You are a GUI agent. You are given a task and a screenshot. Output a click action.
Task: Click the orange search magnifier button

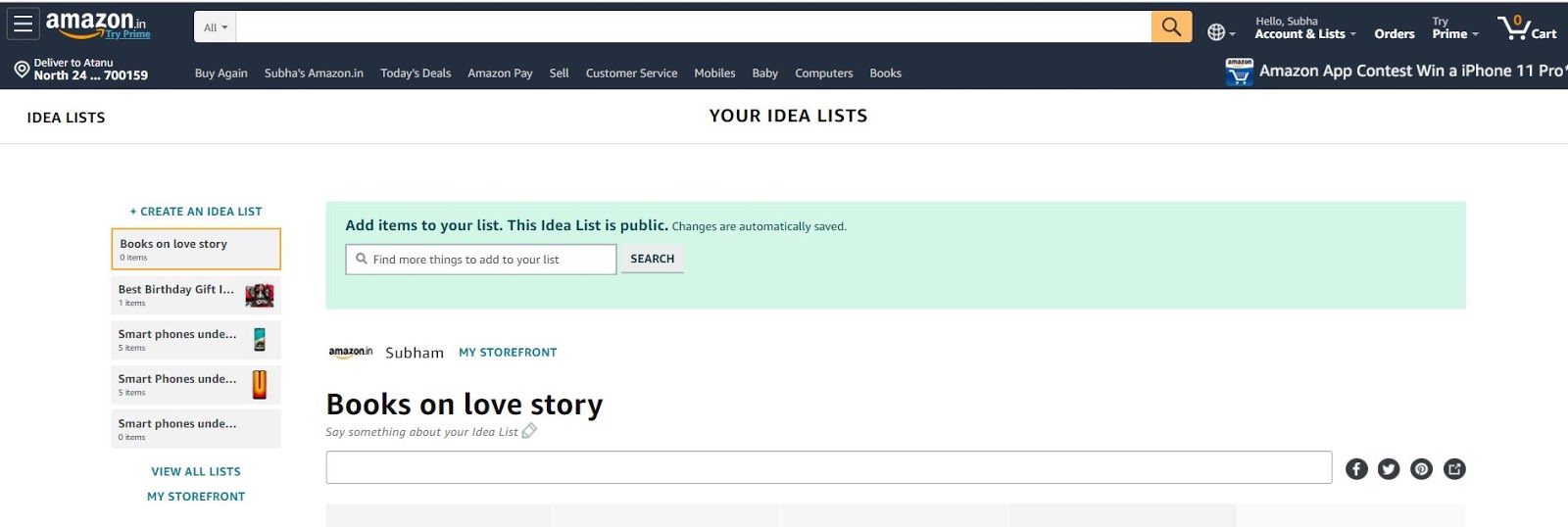click(1171, 26)
